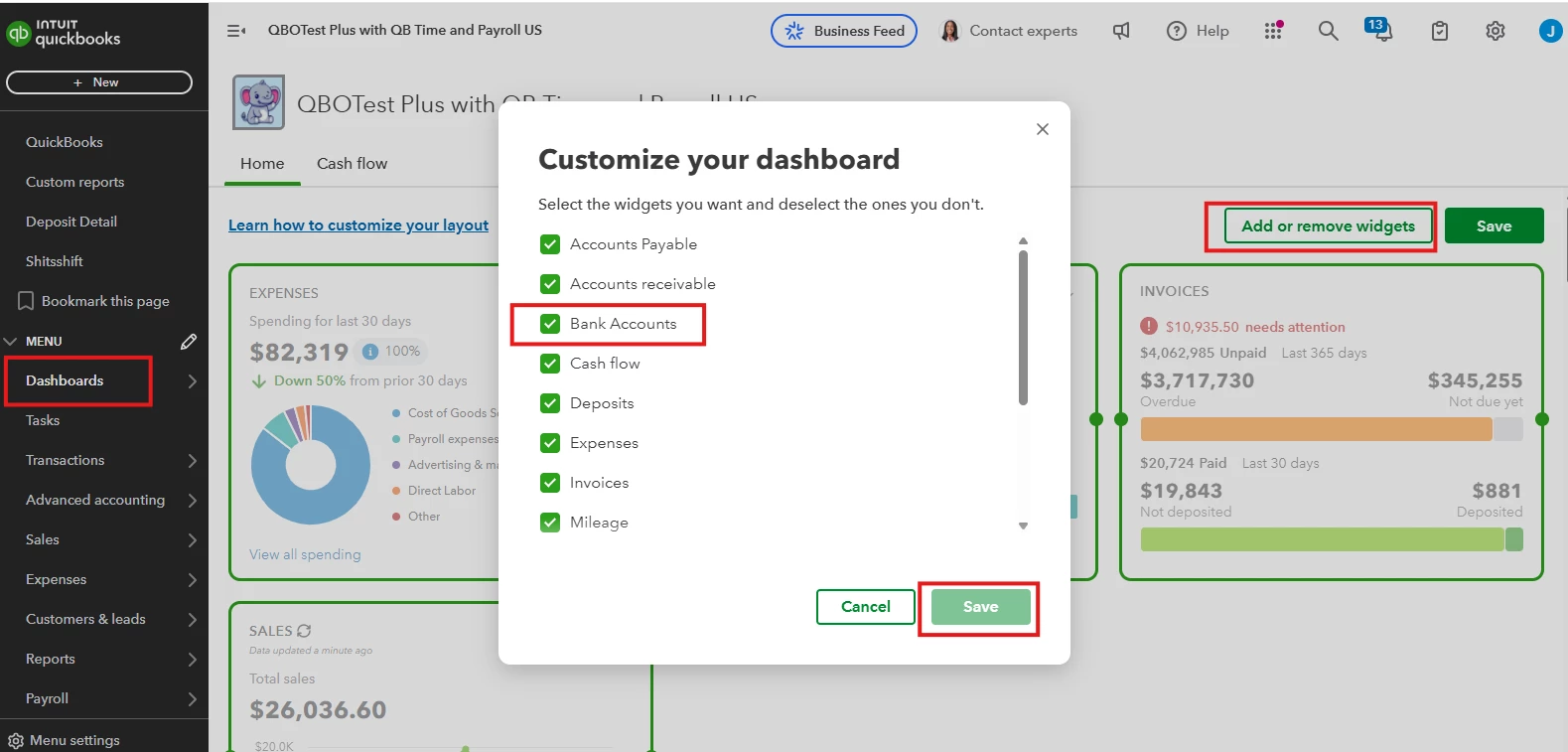
Task: Close the Customize your dashboard dialog
Action: pos(1042,129)
